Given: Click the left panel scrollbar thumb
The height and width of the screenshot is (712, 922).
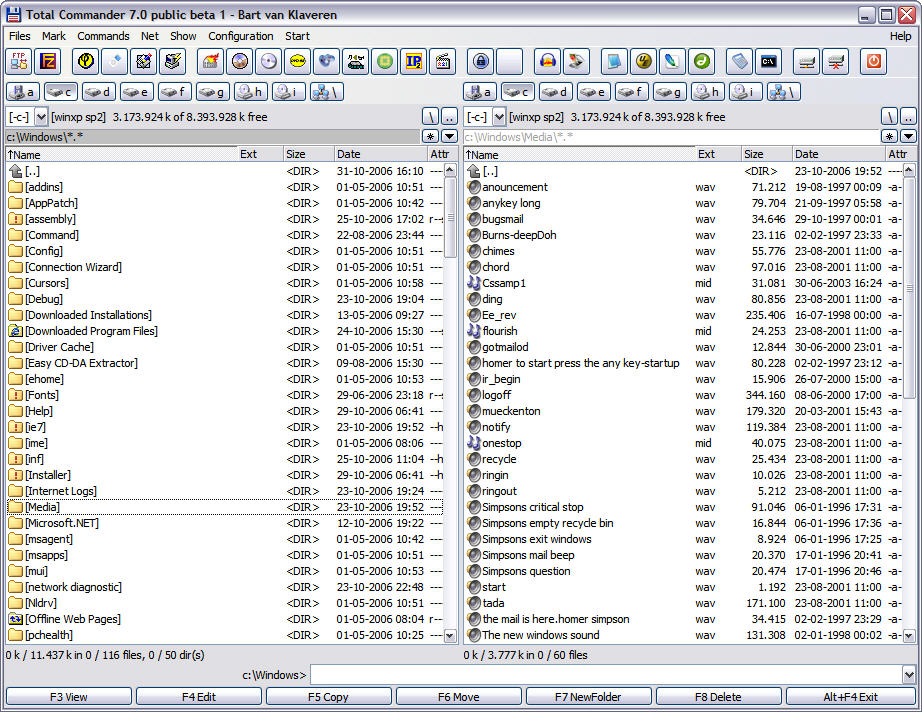Looking at the screenshot, I should pos(450,218).
